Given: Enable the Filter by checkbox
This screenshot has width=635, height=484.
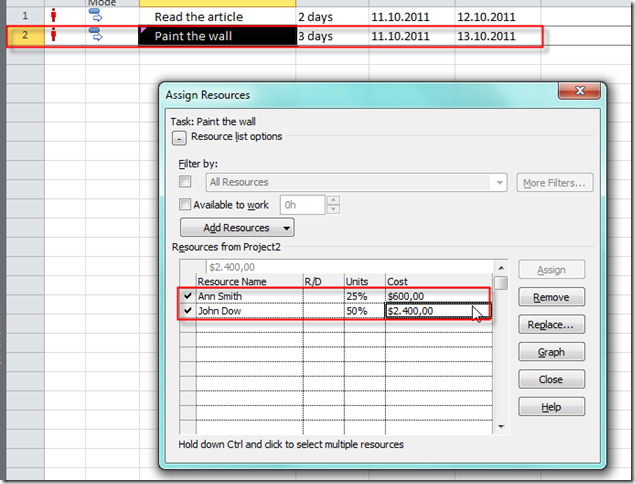Looking at the screenshot, I should pos(185,182).
